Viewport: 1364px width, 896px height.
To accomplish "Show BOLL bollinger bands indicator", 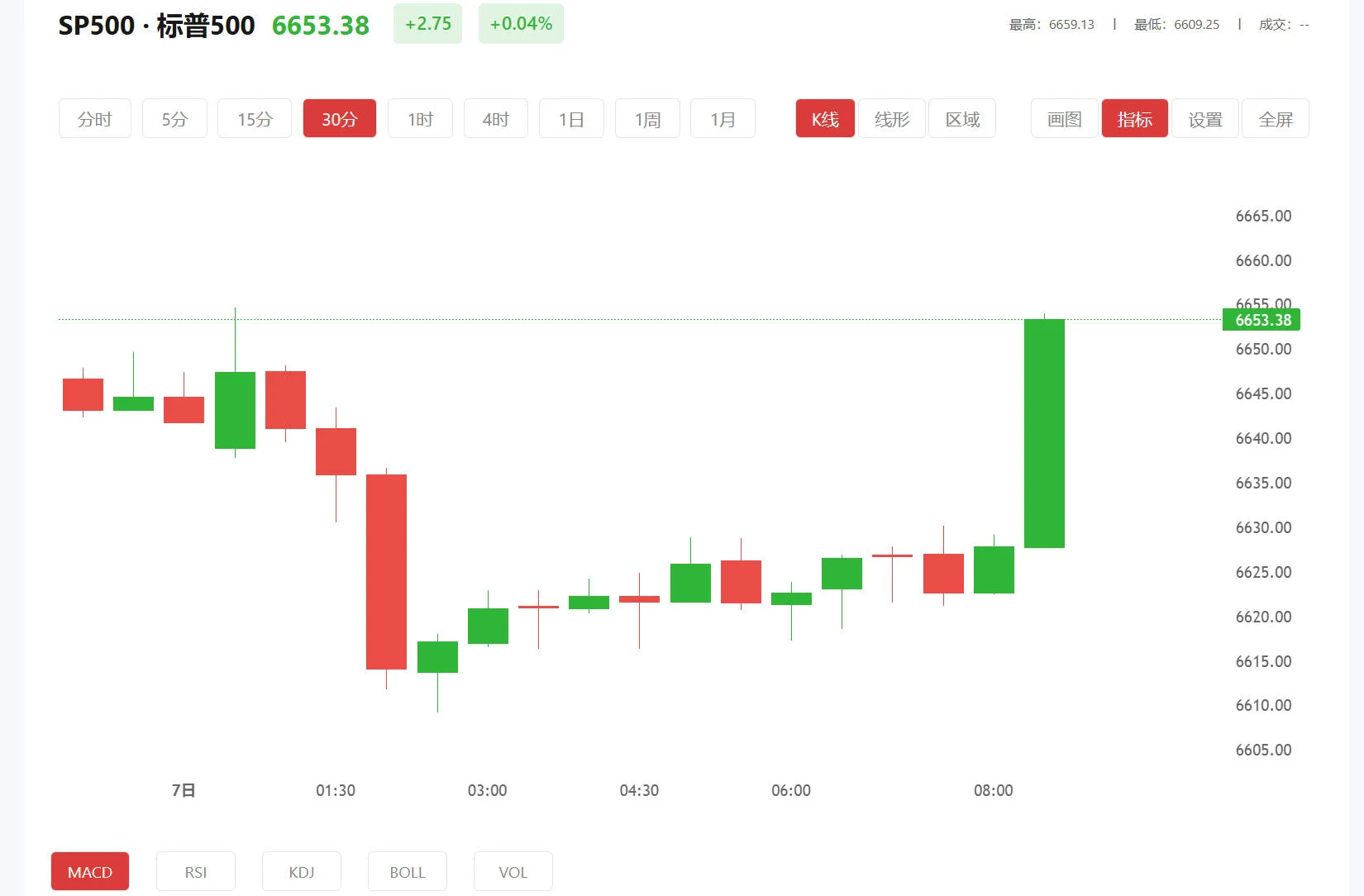I will pyautogui.click(x=407, y=871).
